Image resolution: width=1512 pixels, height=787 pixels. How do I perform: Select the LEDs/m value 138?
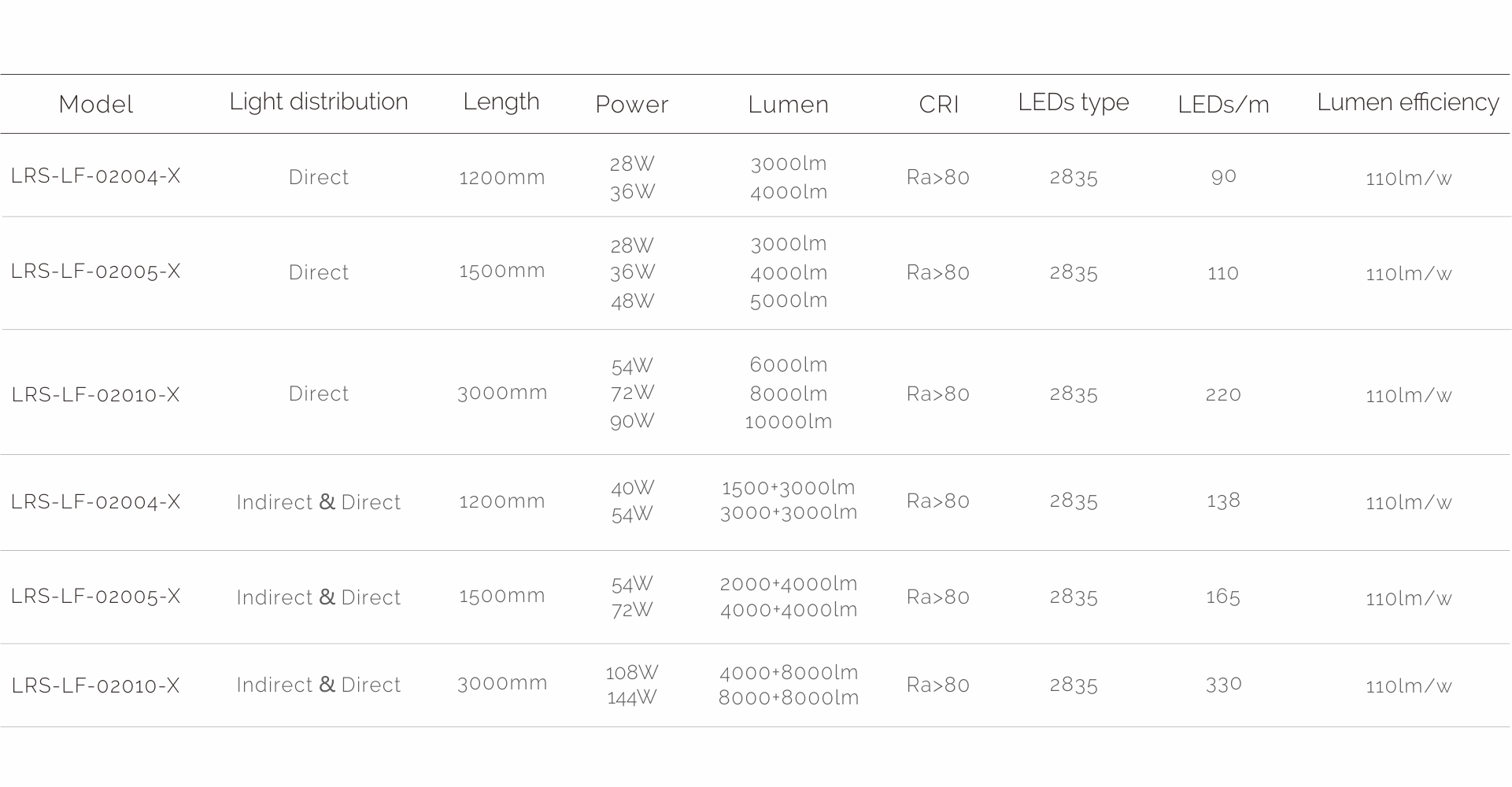click(1224, 501)
